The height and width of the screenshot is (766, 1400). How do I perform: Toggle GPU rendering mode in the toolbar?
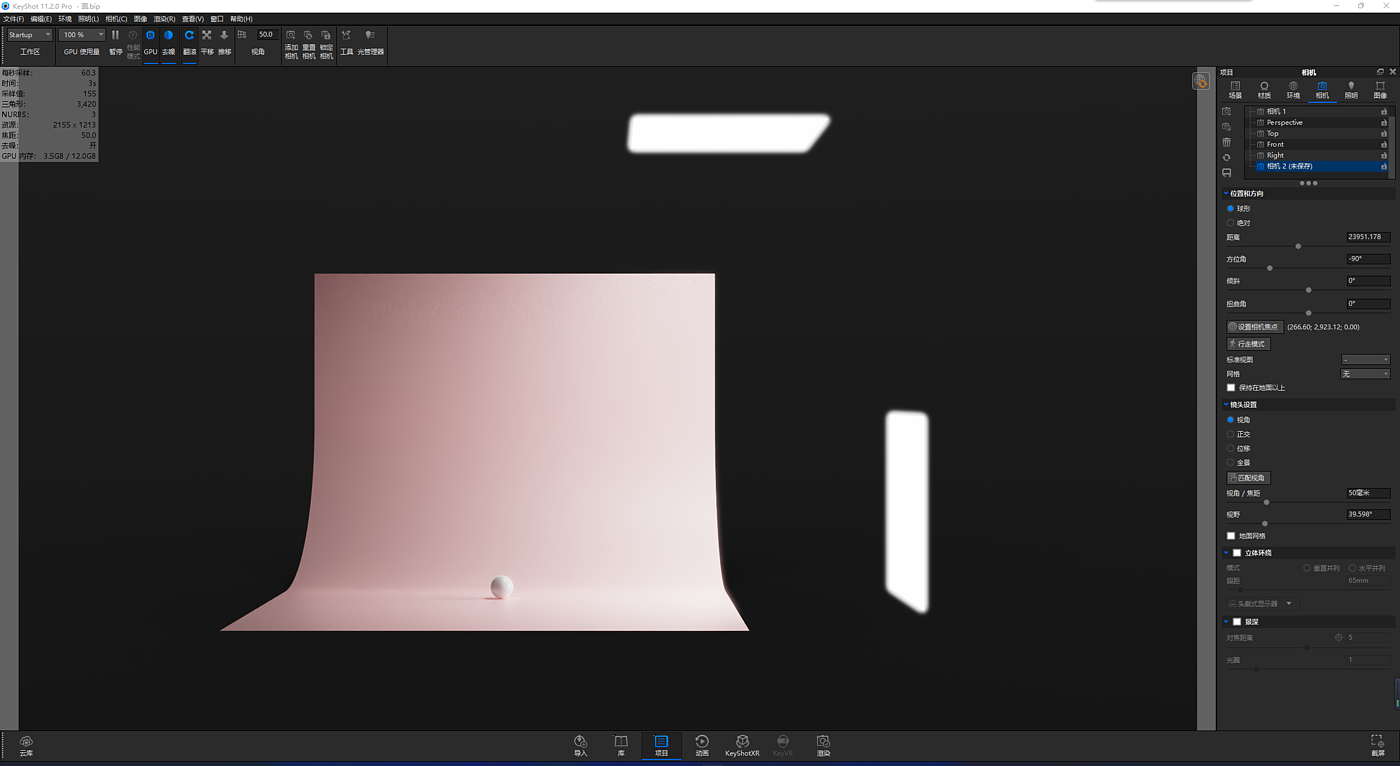tap(151, 41)
